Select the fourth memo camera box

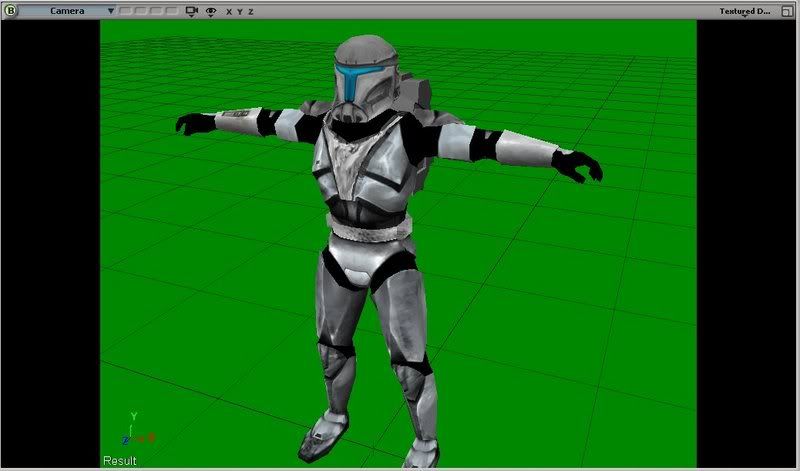172,11
